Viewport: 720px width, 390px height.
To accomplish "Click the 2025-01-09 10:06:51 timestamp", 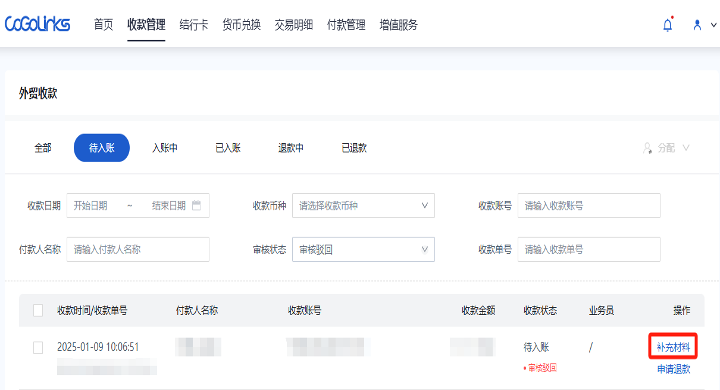I will (x=98, y=347).
